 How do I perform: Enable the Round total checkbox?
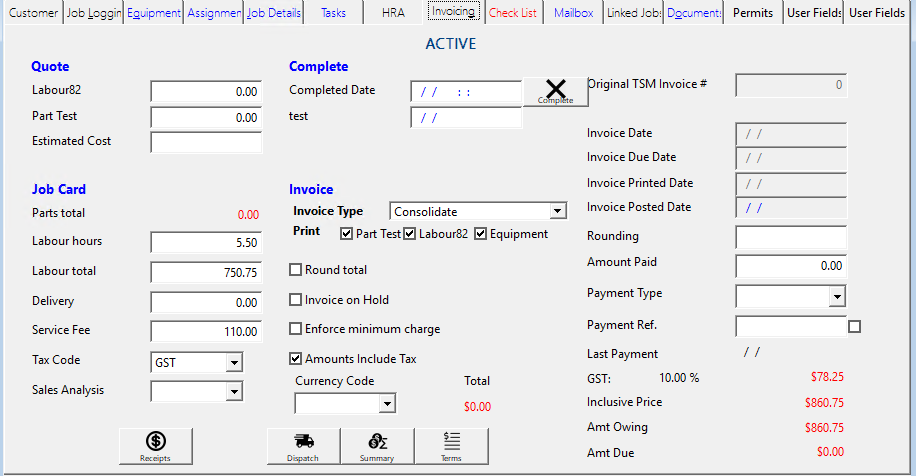[296, 270]
